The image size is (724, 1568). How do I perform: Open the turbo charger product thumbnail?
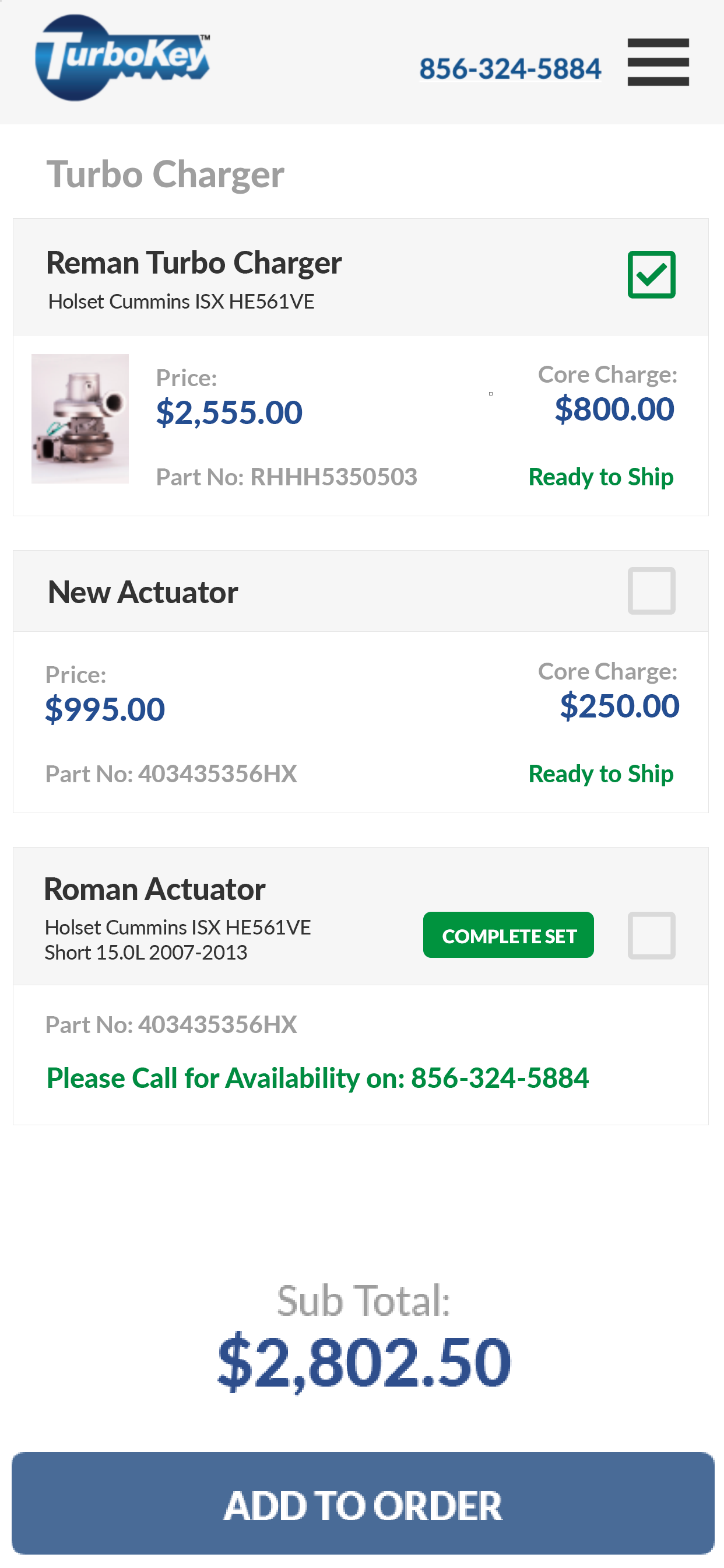coord(80,419)
